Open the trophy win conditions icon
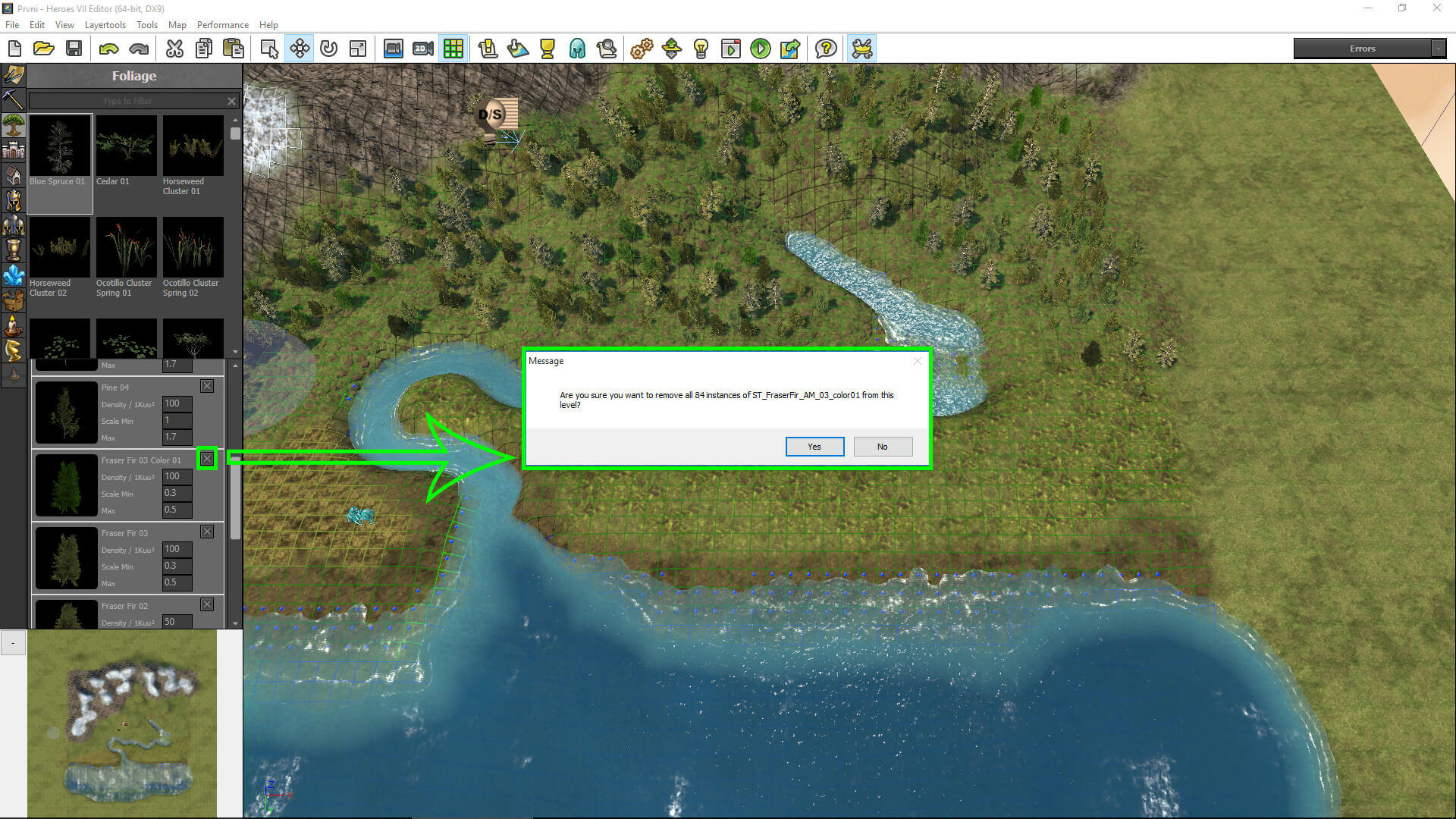Image resolution: width=1456 pixels, height=819 pixels. click(547, 49)
